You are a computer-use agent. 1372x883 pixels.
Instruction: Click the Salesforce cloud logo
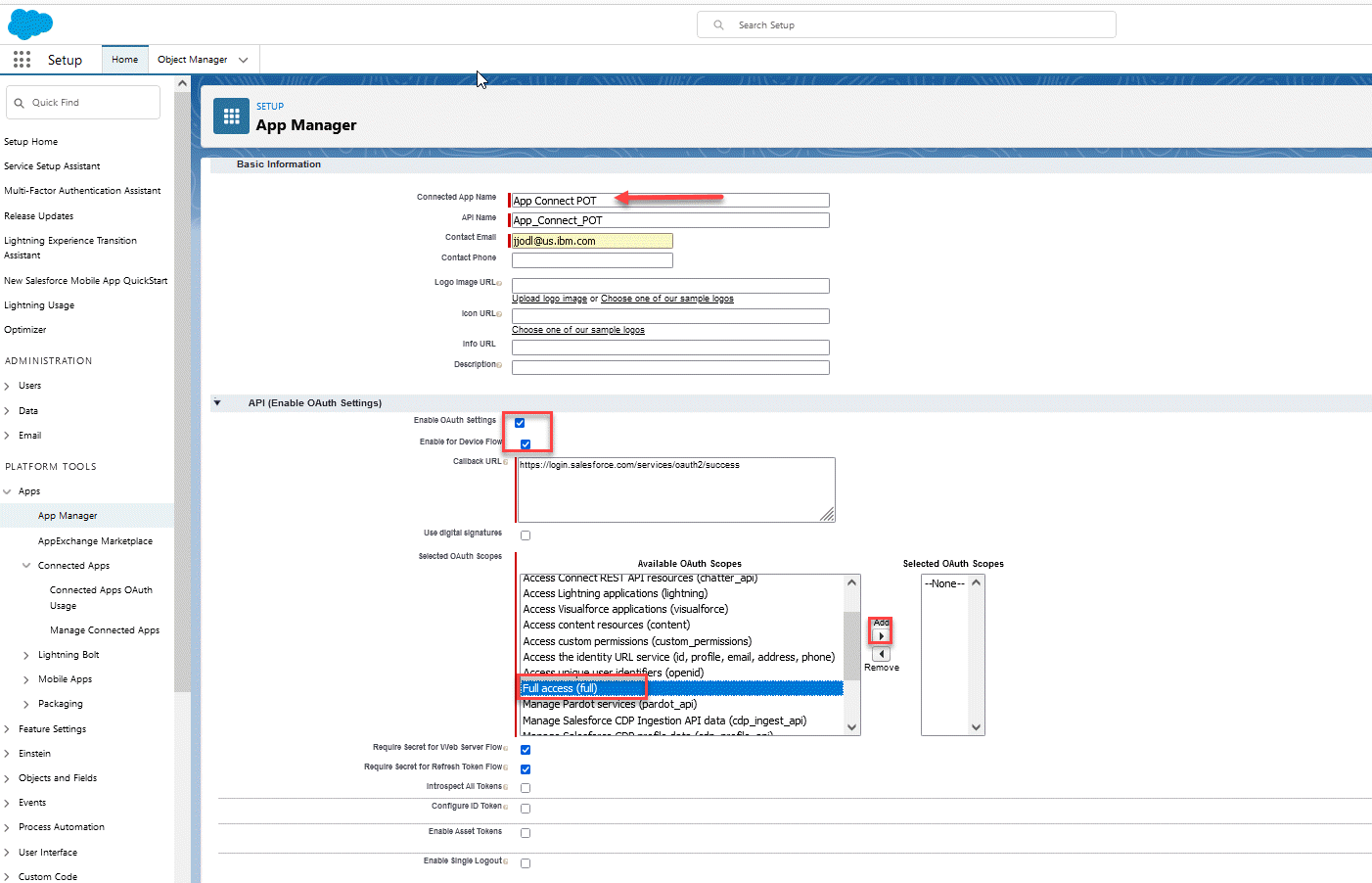[x=30, y=23]
